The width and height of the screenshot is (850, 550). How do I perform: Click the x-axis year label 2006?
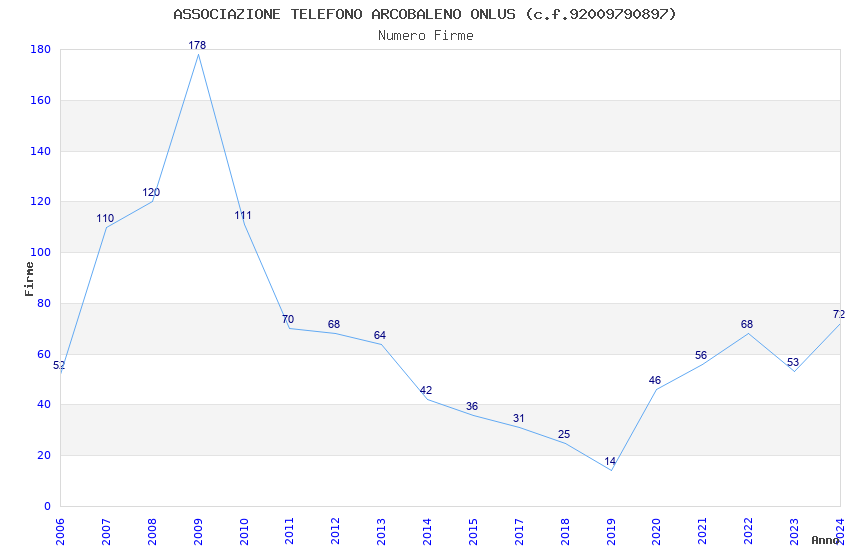coord(60,531)
